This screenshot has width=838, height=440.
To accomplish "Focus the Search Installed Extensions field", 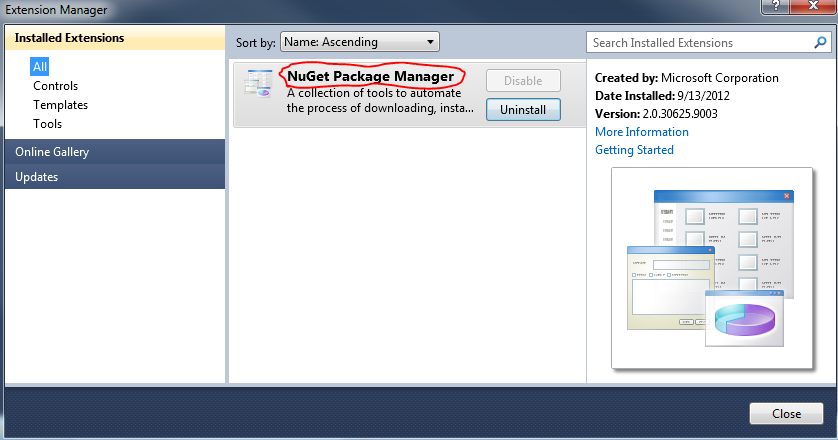I will [x=709, y=43].
